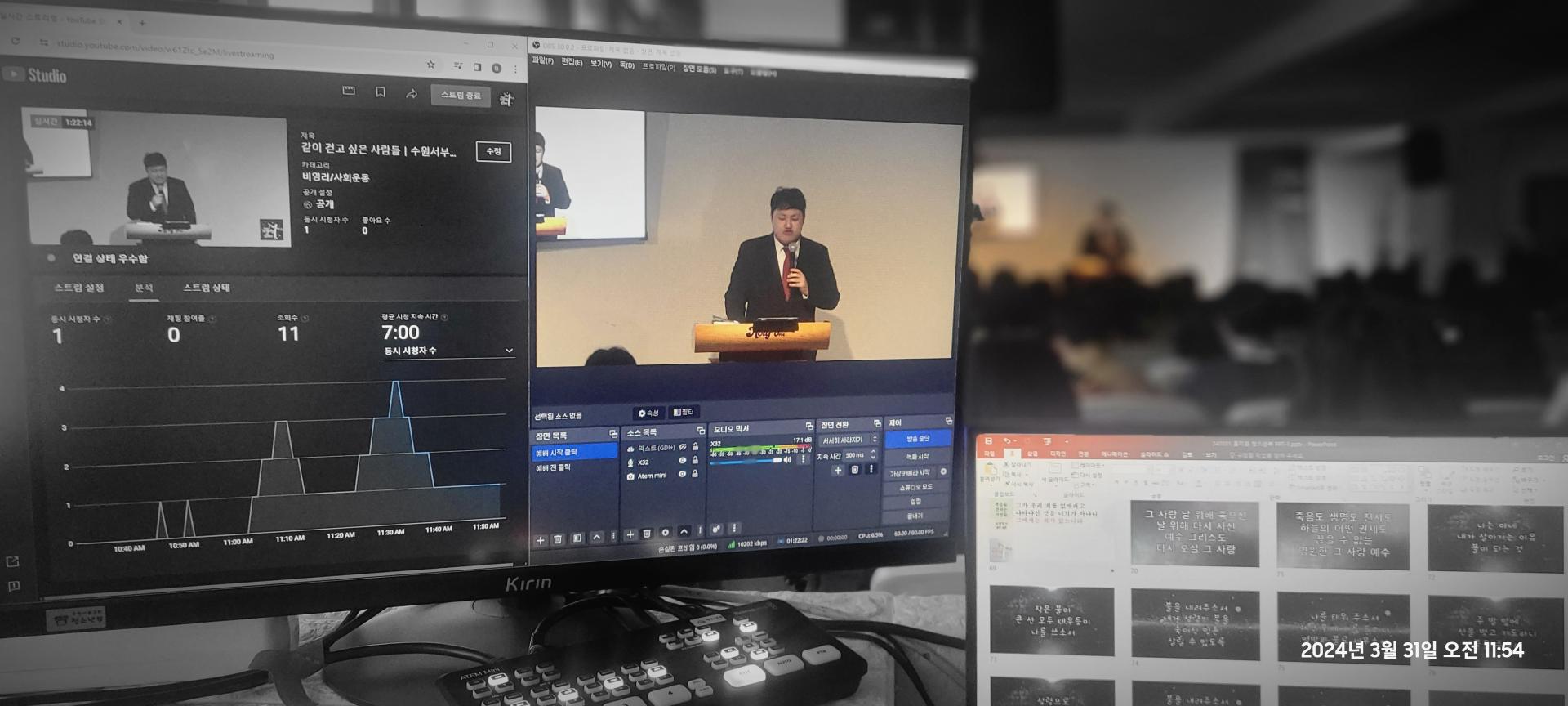Add a new scene transition in OBS
This screenshot has width=1568, height=706.
pyautogui.click(x=838, y=470)
